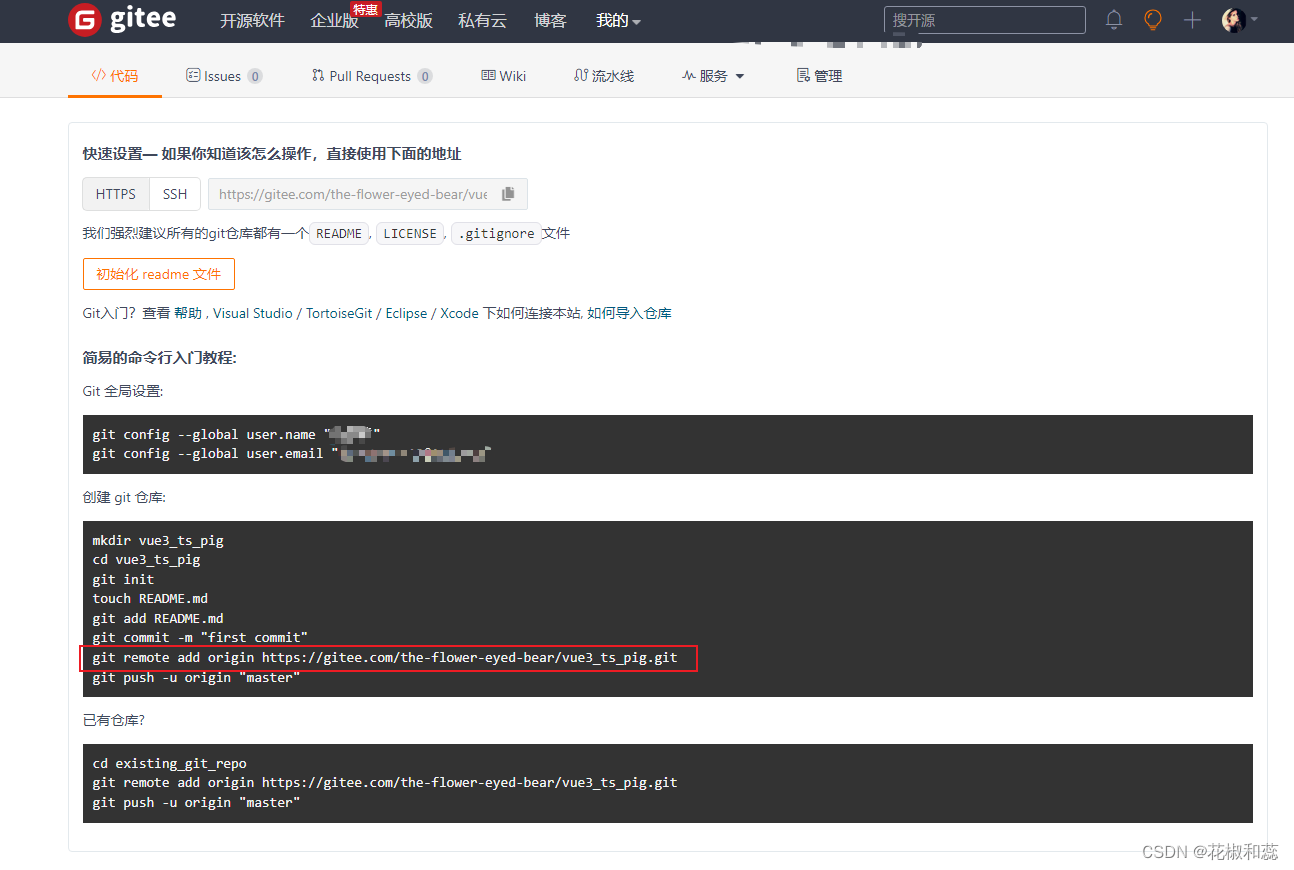Click 'git add README.md' line
Screen dimensions: 1294x870
point(158,618)
